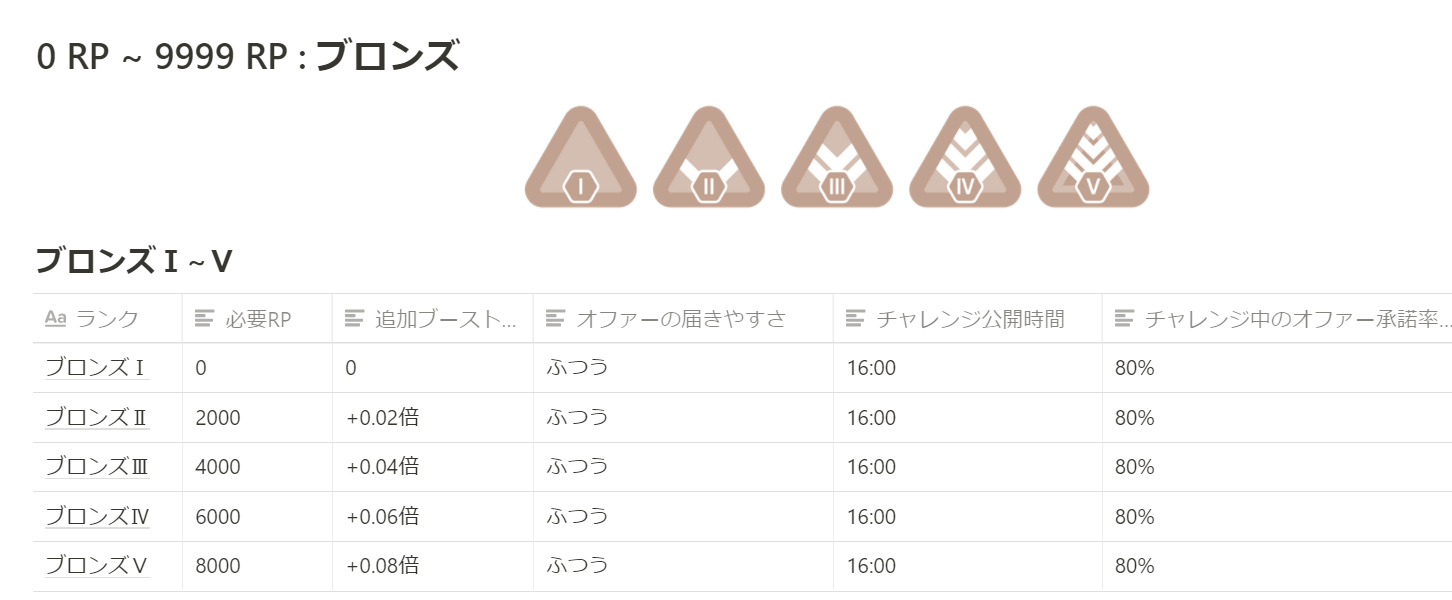The image size is (1452, 600).
Task: Select the Bronze V rank badge image
Action: (1092, 160)
